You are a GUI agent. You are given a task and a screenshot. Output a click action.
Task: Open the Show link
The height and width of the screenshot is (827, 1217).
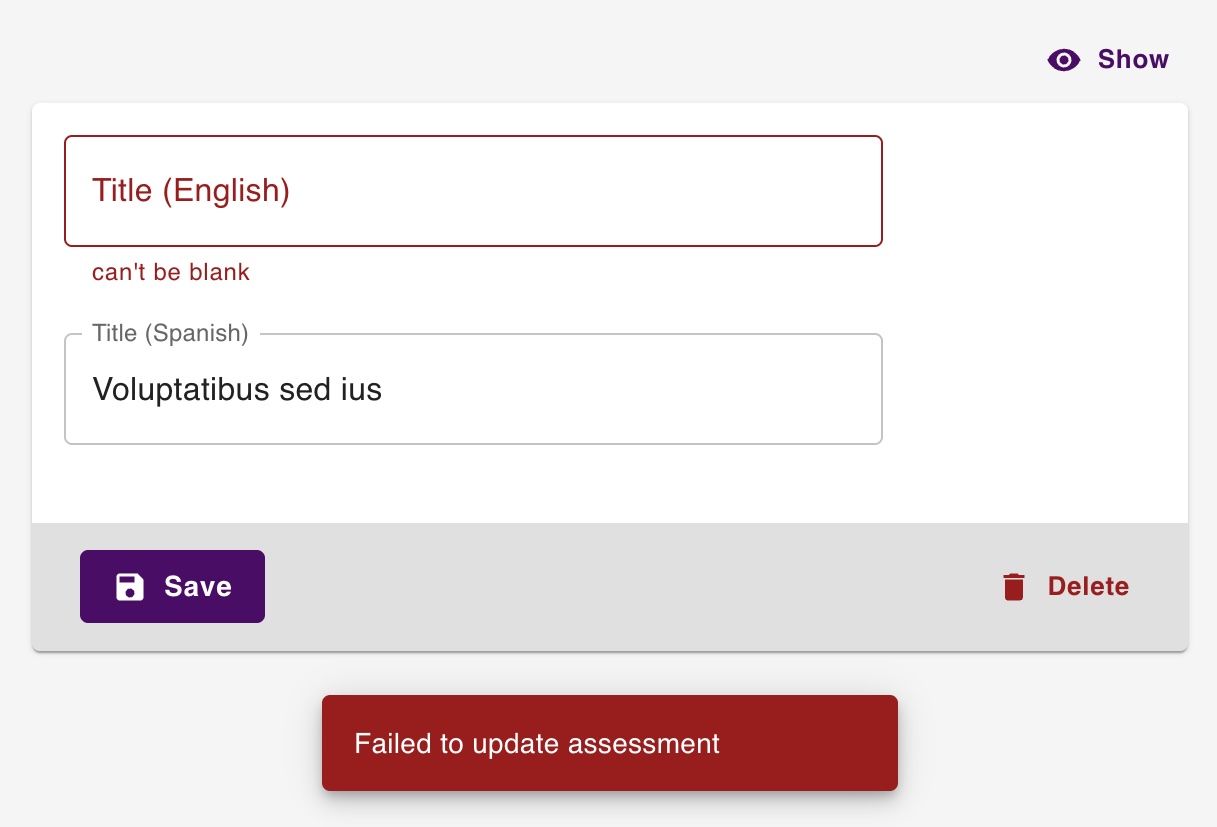[x=1132, y=60]
